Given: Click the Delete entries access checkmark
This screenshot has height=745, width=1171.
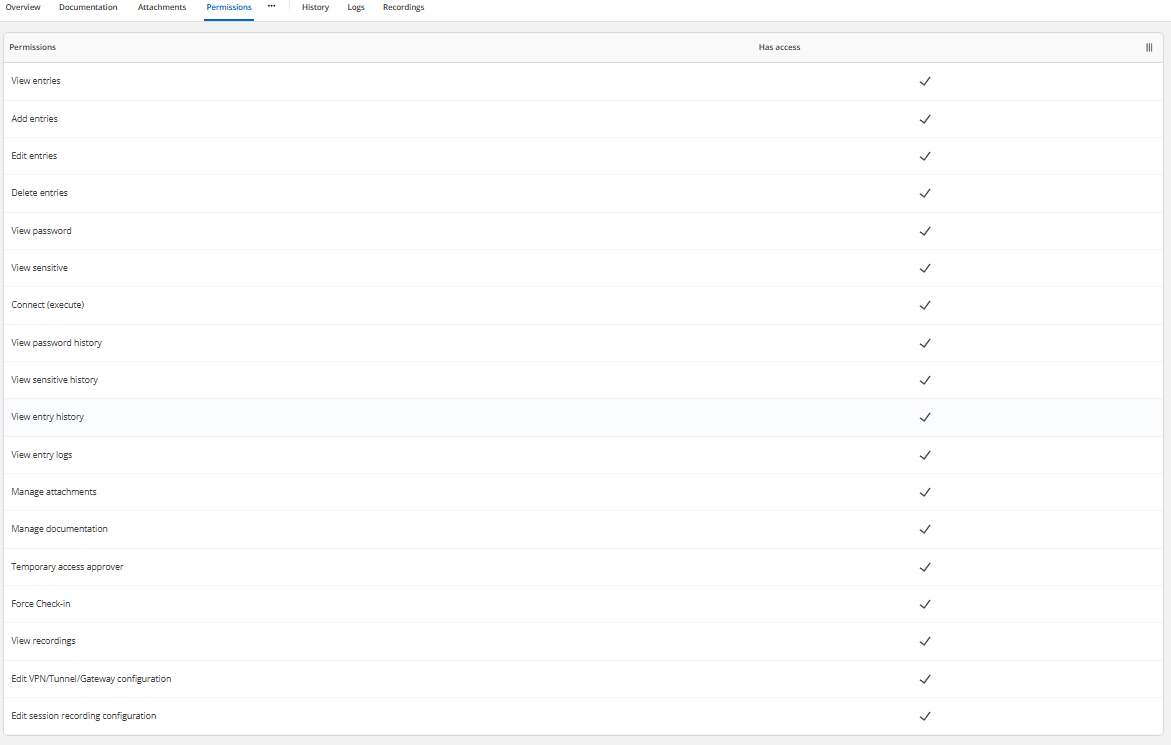Looking at the screenshot, I should (x=925, y=193).
